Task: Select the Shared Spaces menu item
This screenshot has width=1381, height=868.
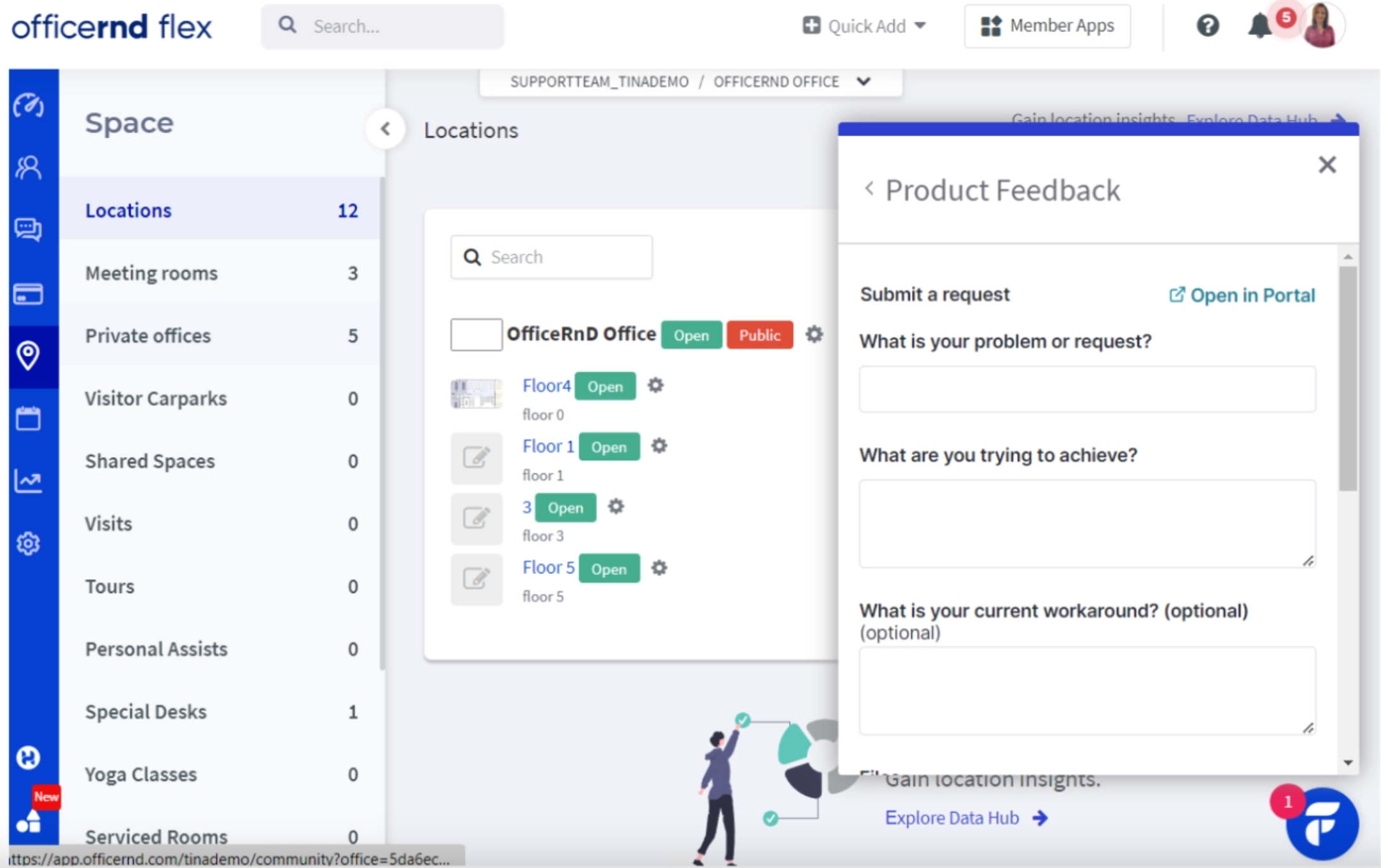Action: pyautogui.click(x=221, y=461)
